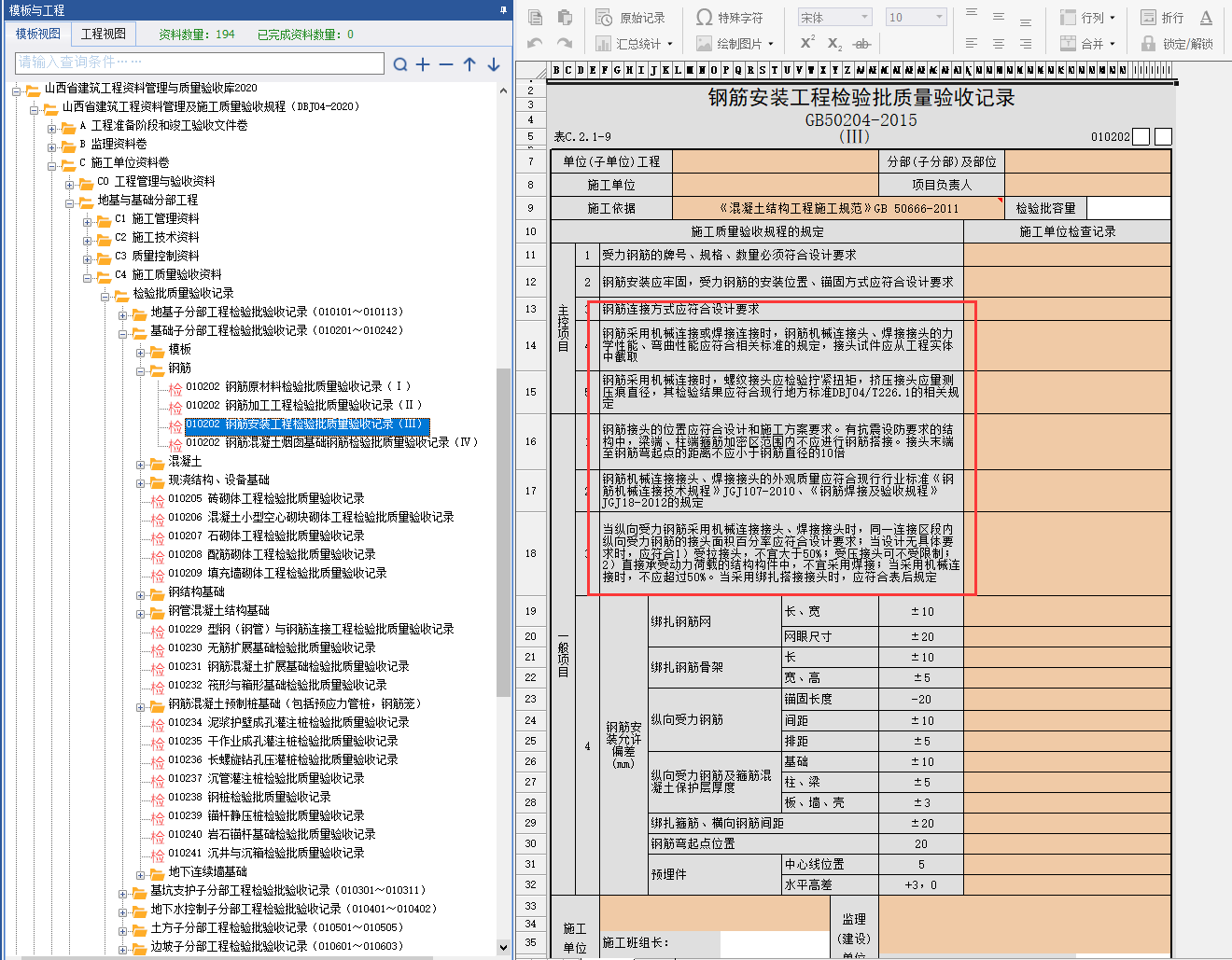Collapse the 山西省建筑工程资料管理与质量验收库2020 node
The width and height of the screenshot is (1232, 960).
point(17,91)
